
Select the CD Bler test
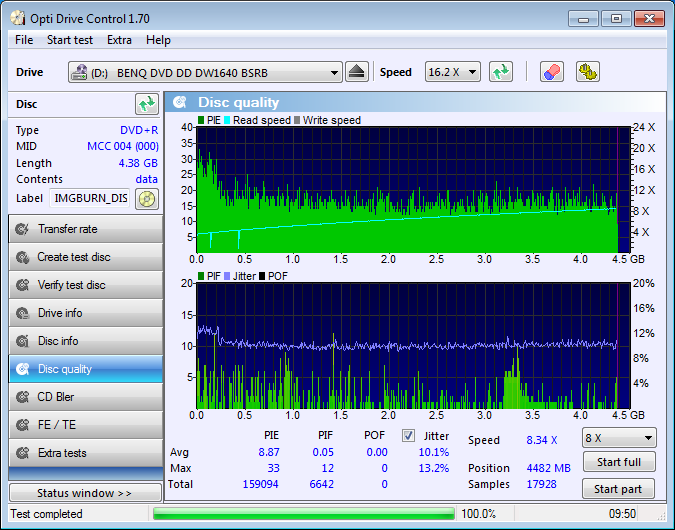tap(86, 397)
